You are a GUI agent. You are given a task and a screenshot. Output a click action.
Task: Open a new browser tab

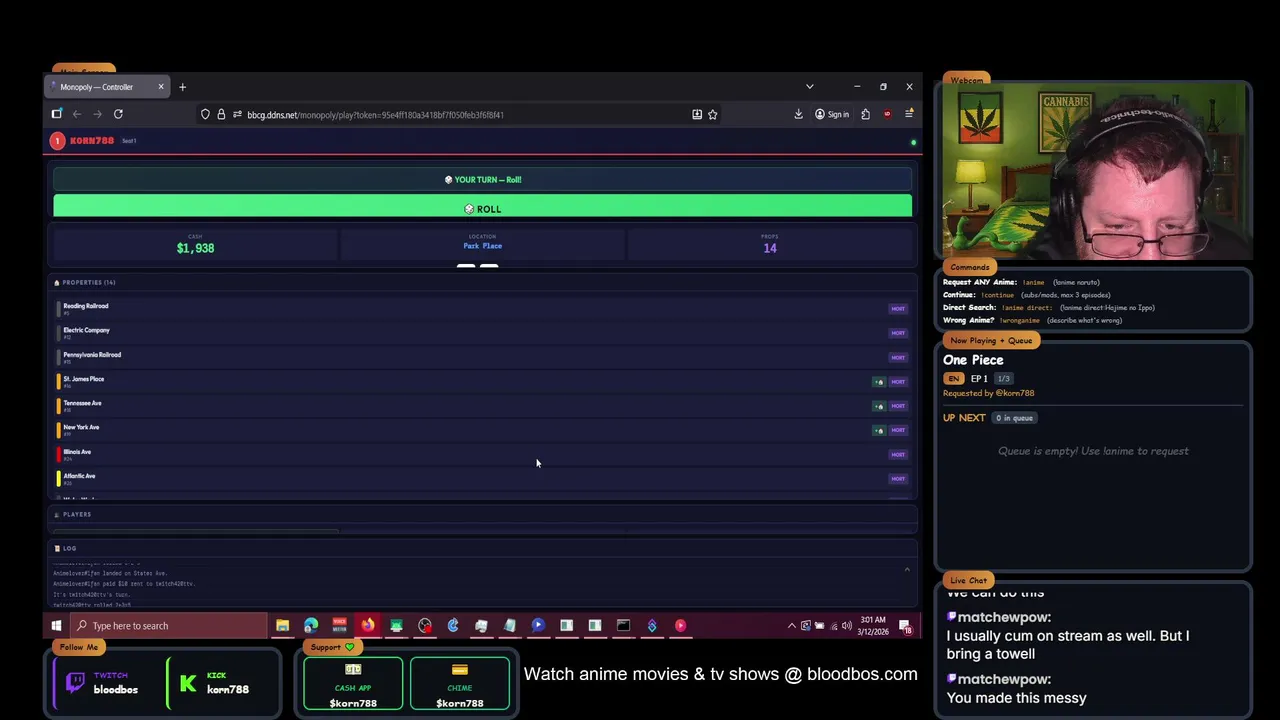point(182,87)
